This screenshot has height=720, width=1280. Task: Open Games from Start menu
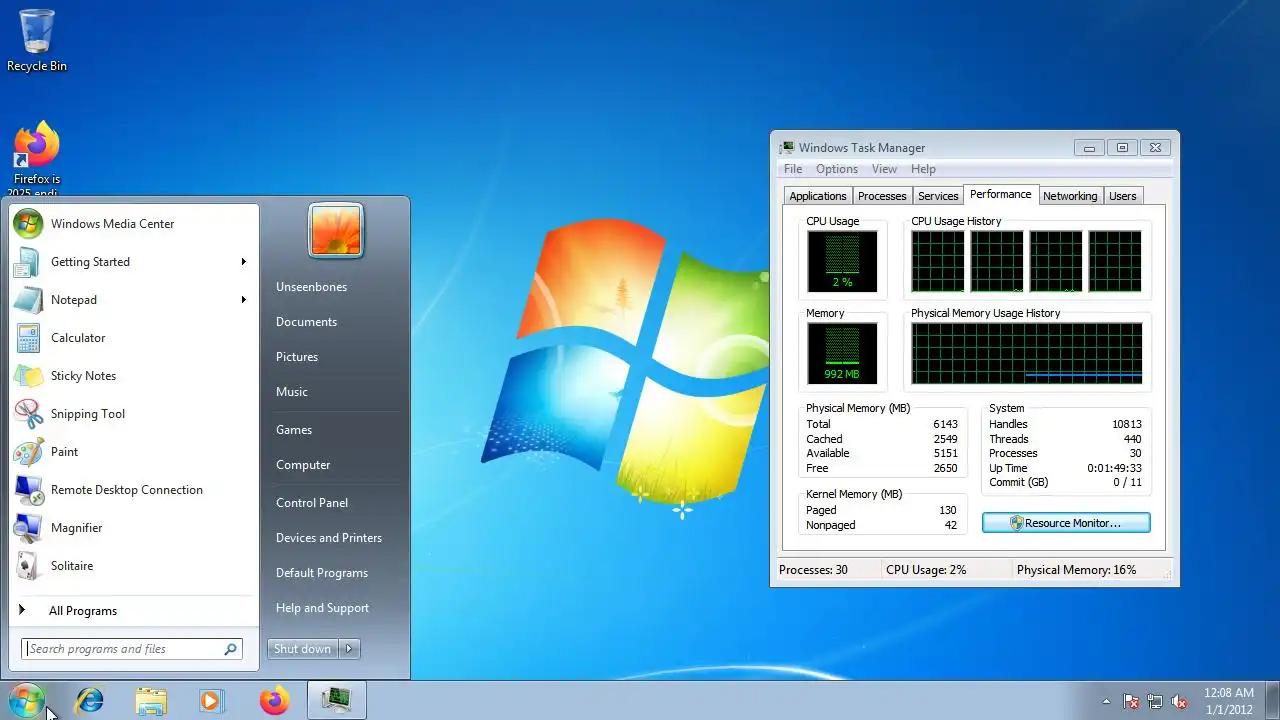(x=294, y=430)
